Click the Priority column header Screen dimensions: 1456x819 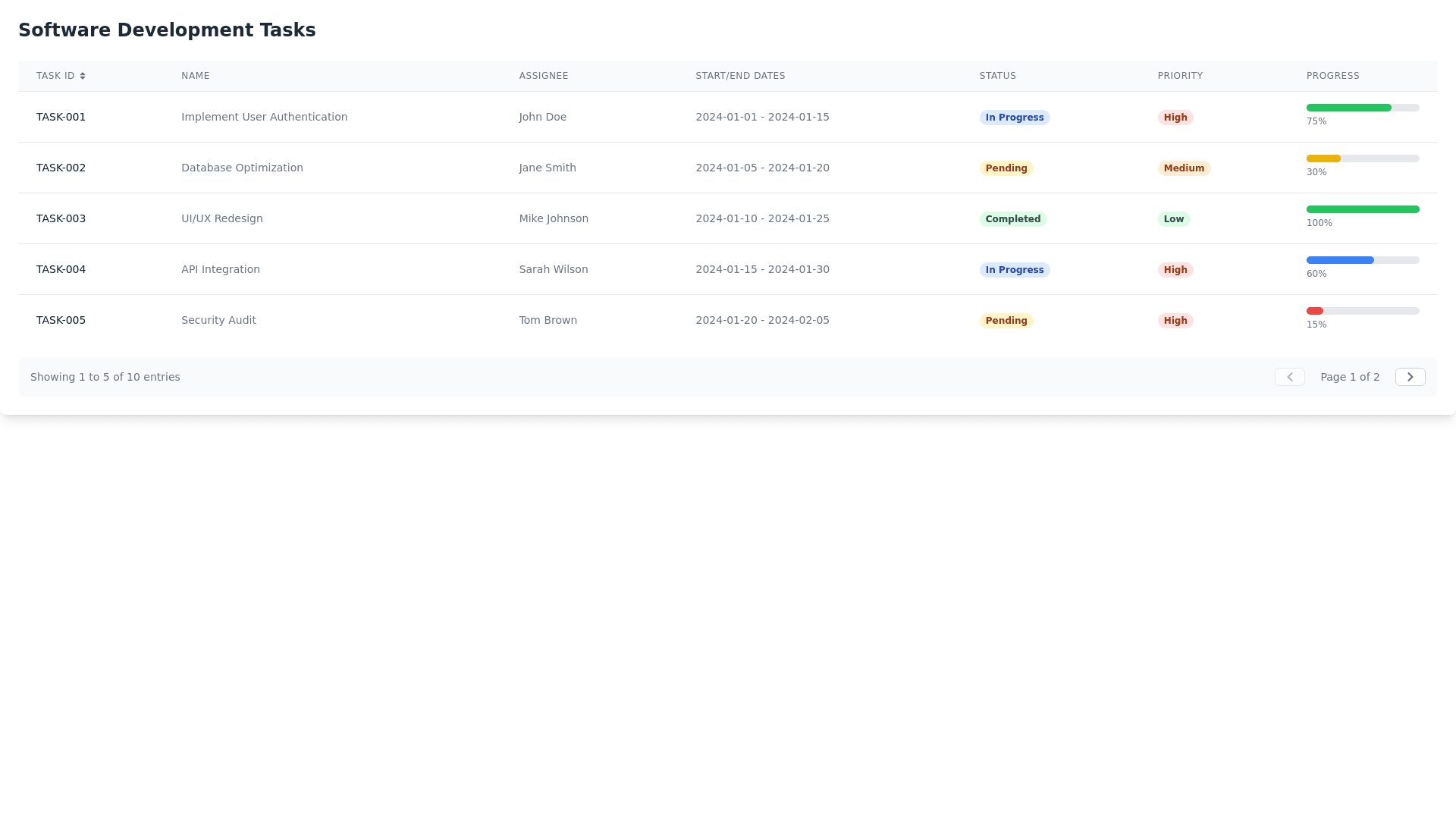(x=1180, y=76)
